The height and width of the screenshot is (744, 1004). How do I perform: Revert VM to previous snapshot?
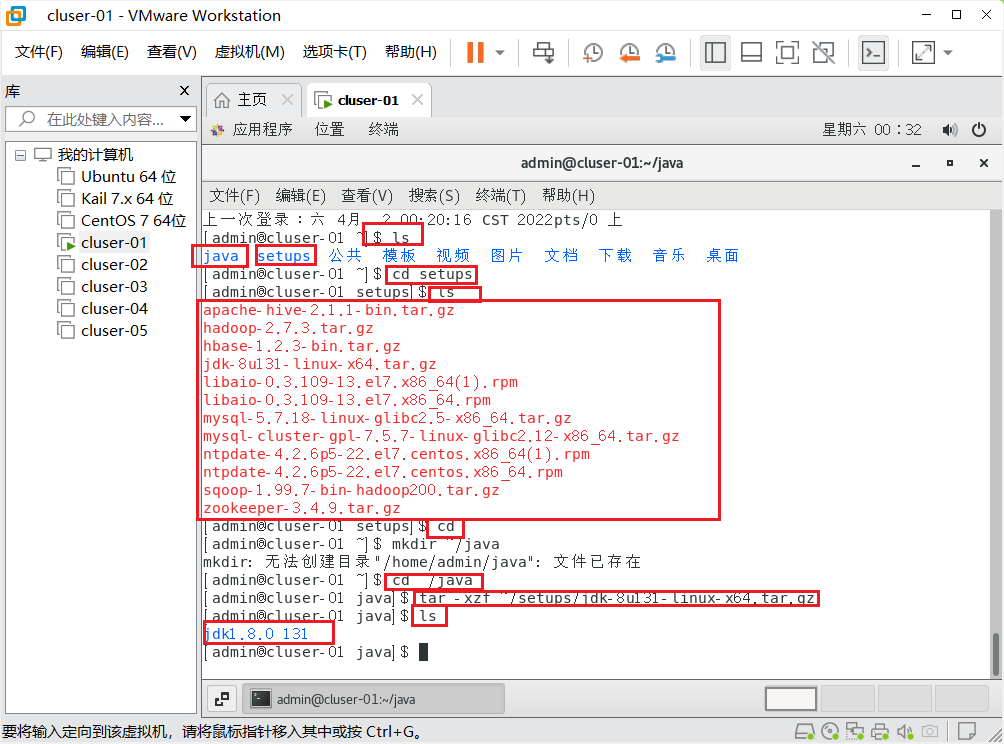click(629, 53)
